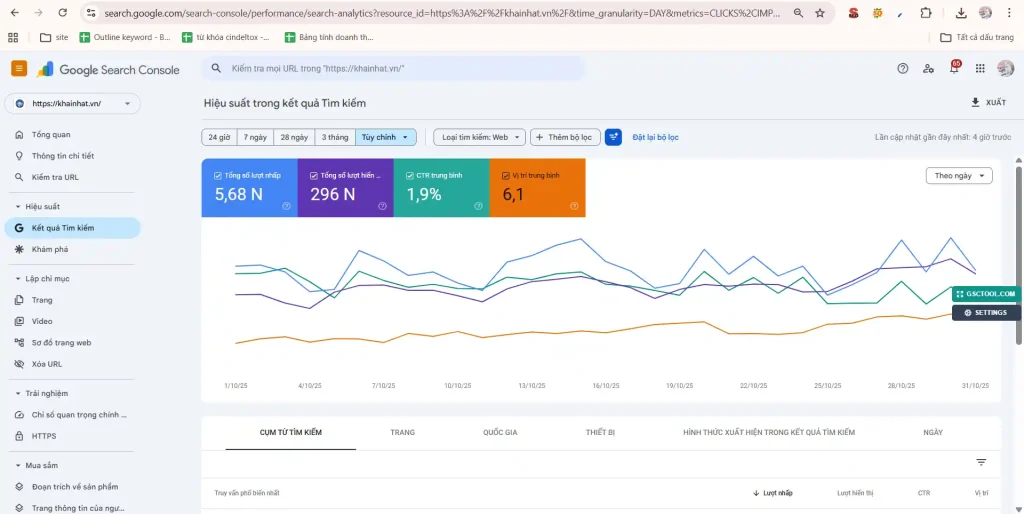Open the Tùy chỉnh date range dropdown

pos(385,137)
